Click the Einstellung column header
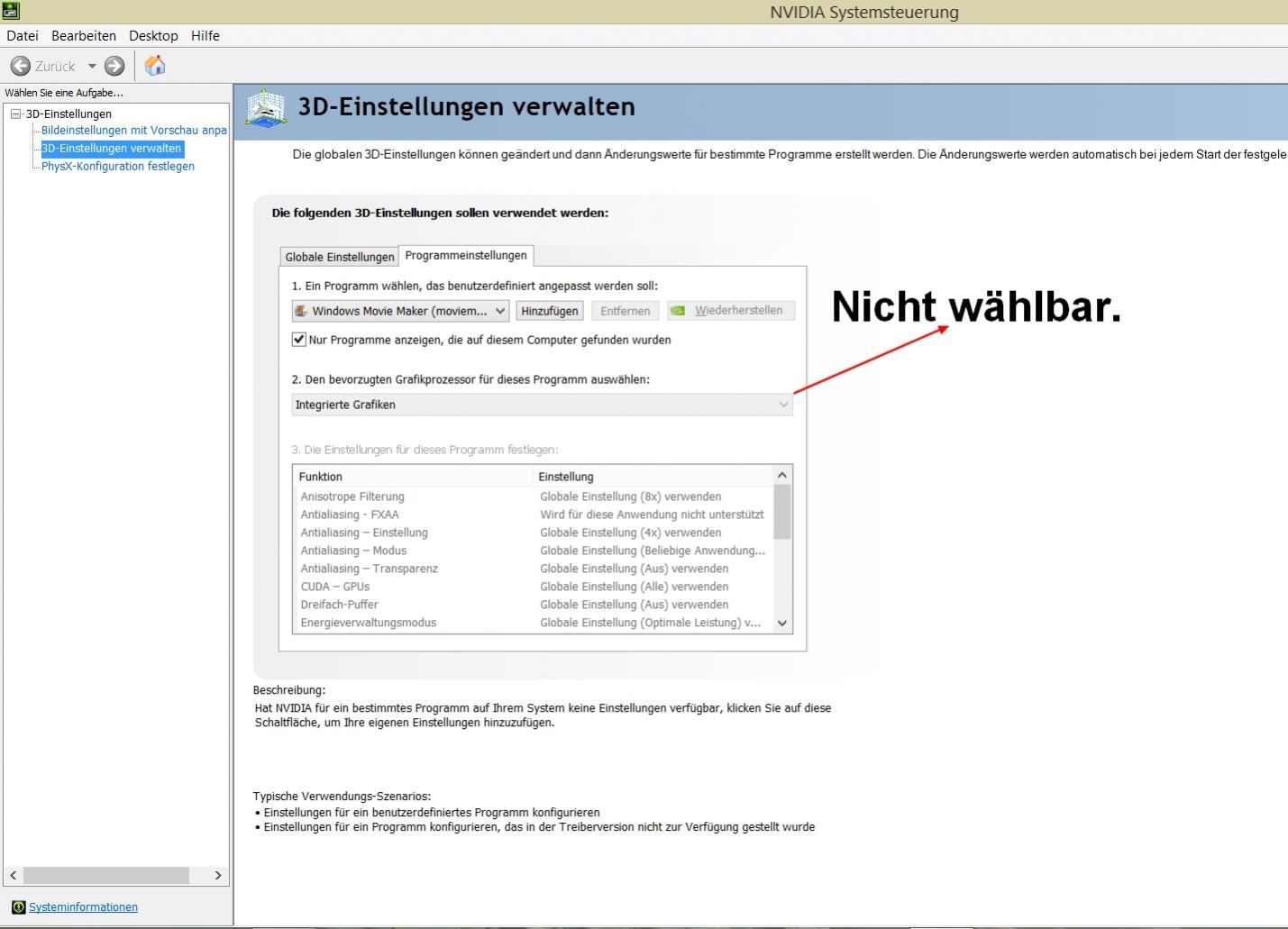Viewport: 1288px width, 929px height. [653, 477]
